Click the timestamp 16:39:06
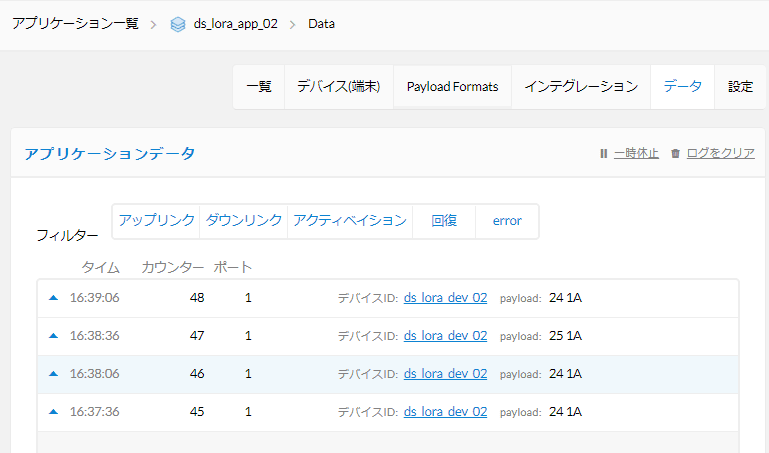The width and height of the screenshot is (769, 453). (94, 298)
